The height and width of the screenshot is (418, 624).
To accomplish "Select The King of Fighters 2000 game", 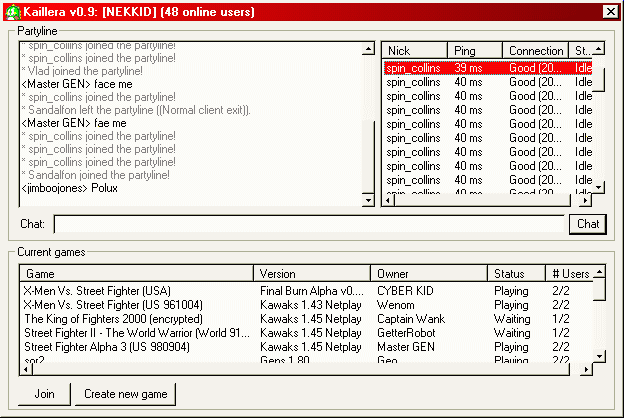I will [x=306, y=319].
